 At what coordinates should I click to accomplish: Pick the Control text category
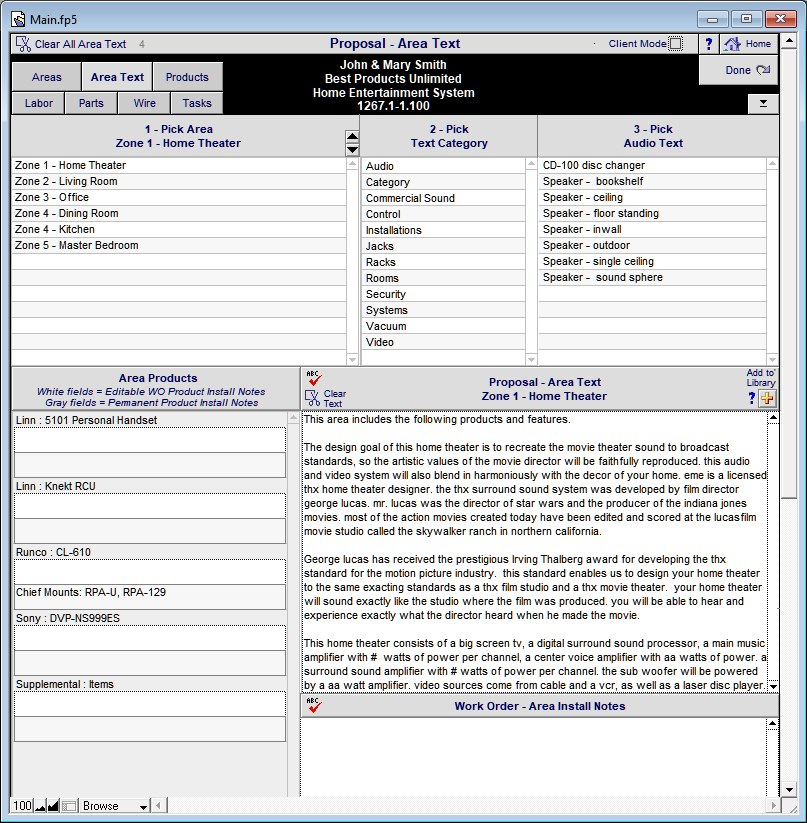coord(443,214)
